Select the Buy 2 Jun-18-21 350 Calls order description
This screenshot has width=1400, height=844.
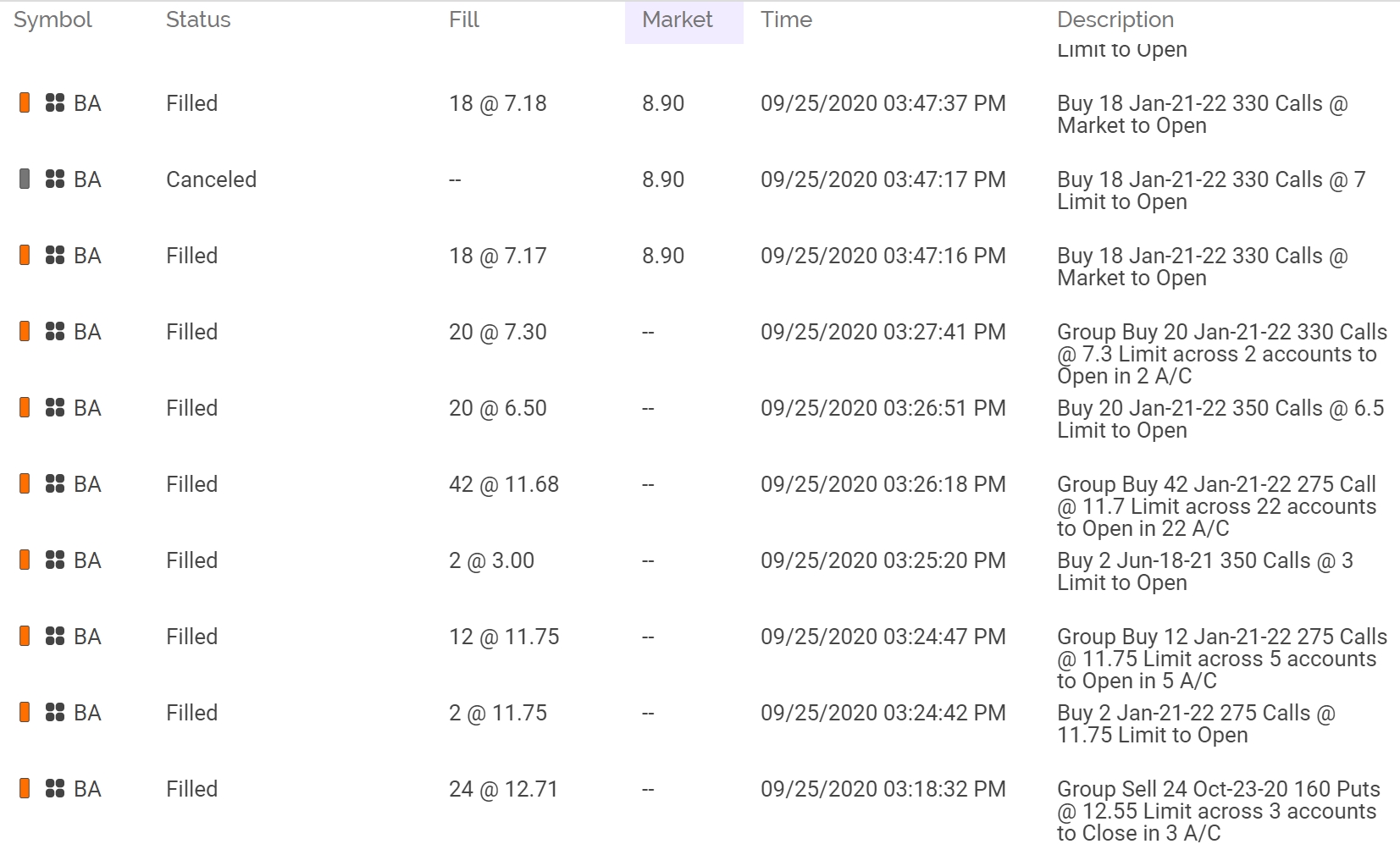[1204, 571]
